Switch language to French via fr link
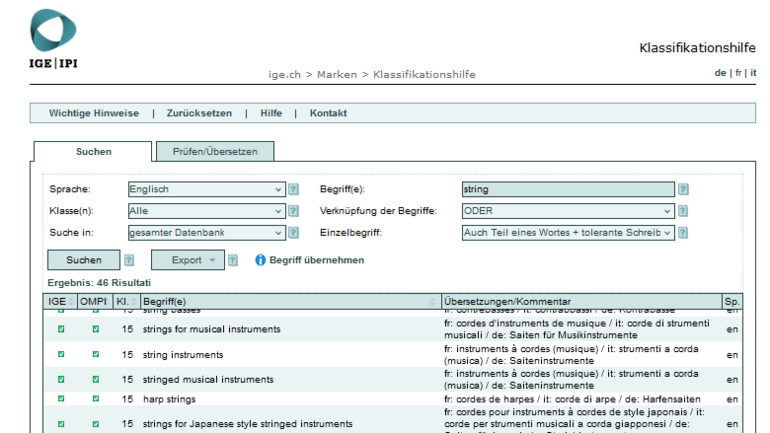The width and height of the screenshot is (770, 433). click(738, 73)
